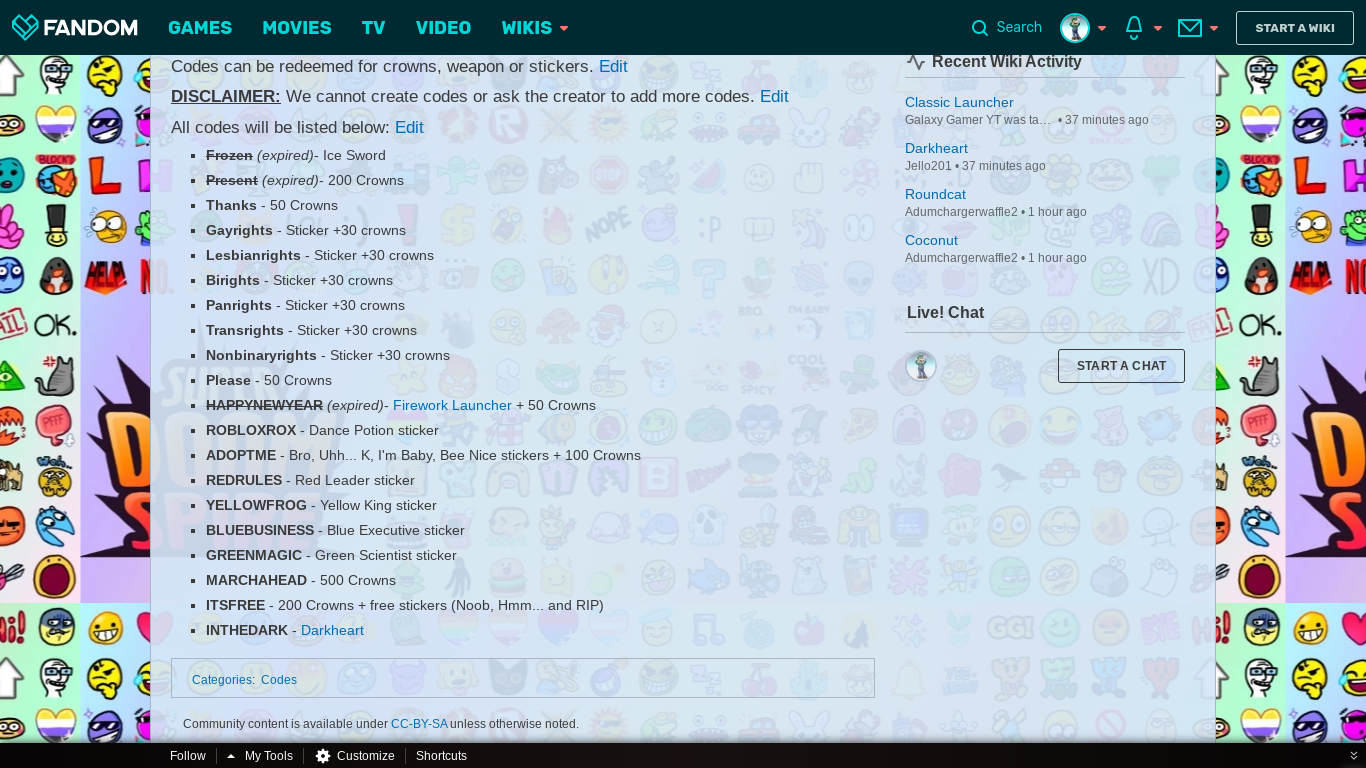Click Follow in the bottom toolbar
This screenshot has height=768, width=1366.
[x=187, y=756]
